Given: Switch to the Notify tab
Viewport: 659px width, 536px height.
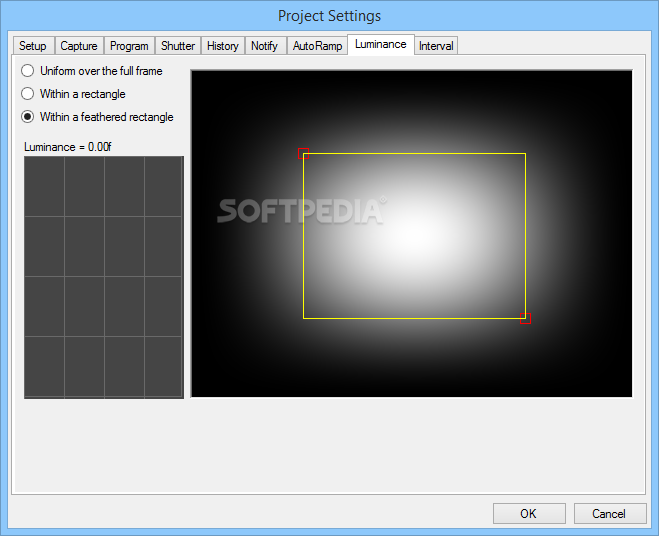Looking at the screenshot, I should pyautogui.click(x=265, y=45).
